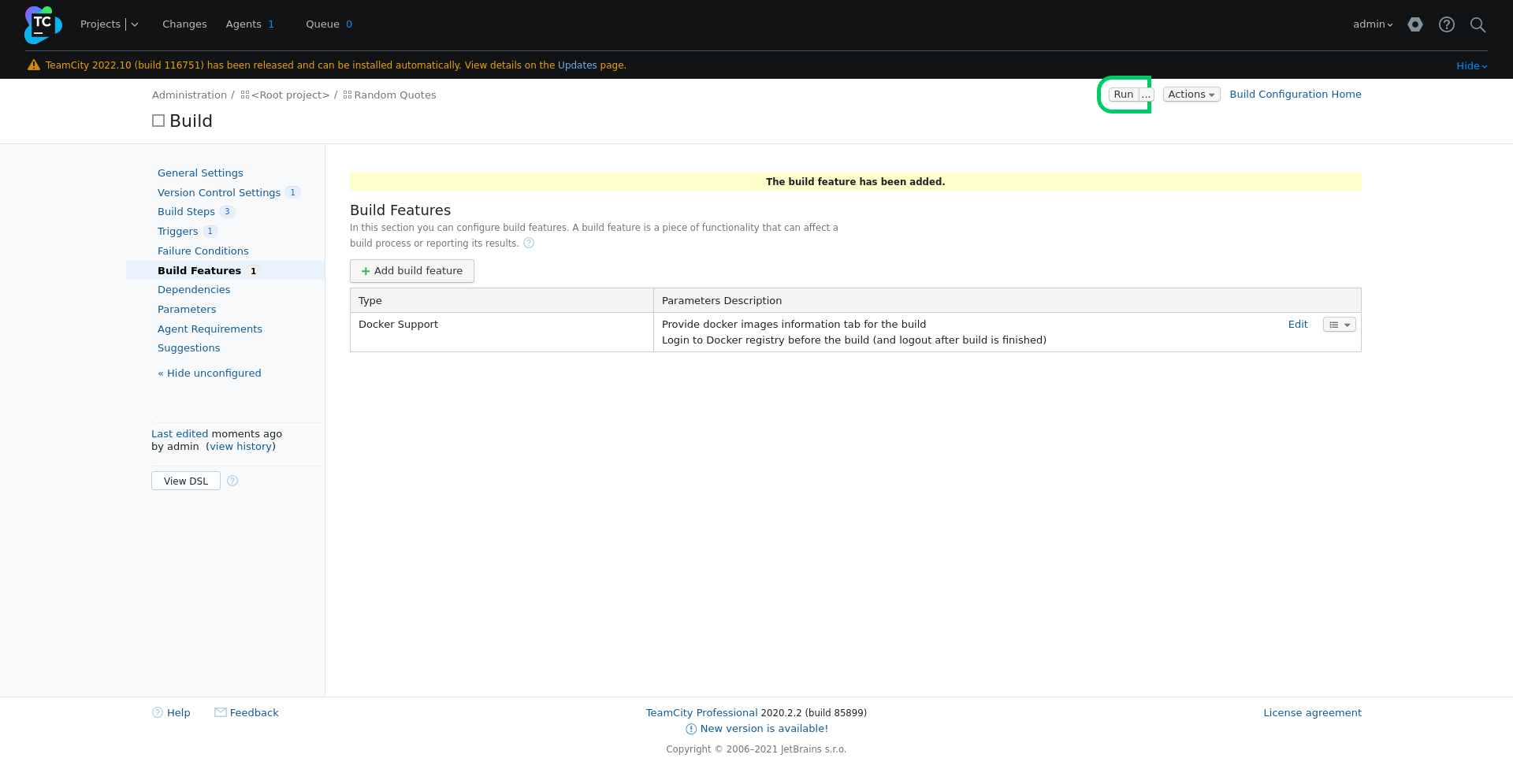Image resolution: width=1513 pixels, height=784 pixels.
Task: Click the Build configuration square icon beside title
Action: point(158,121)
